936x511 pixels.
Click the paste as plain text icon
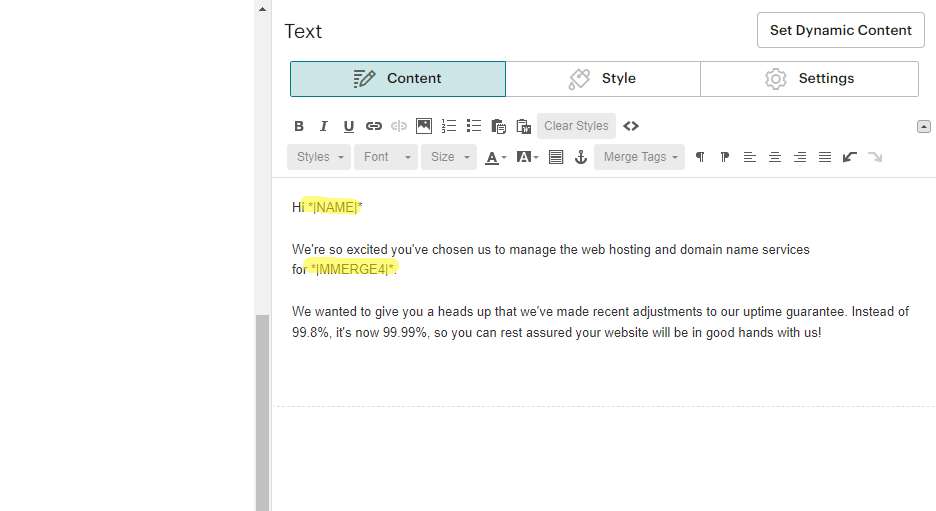pos(498,126)
